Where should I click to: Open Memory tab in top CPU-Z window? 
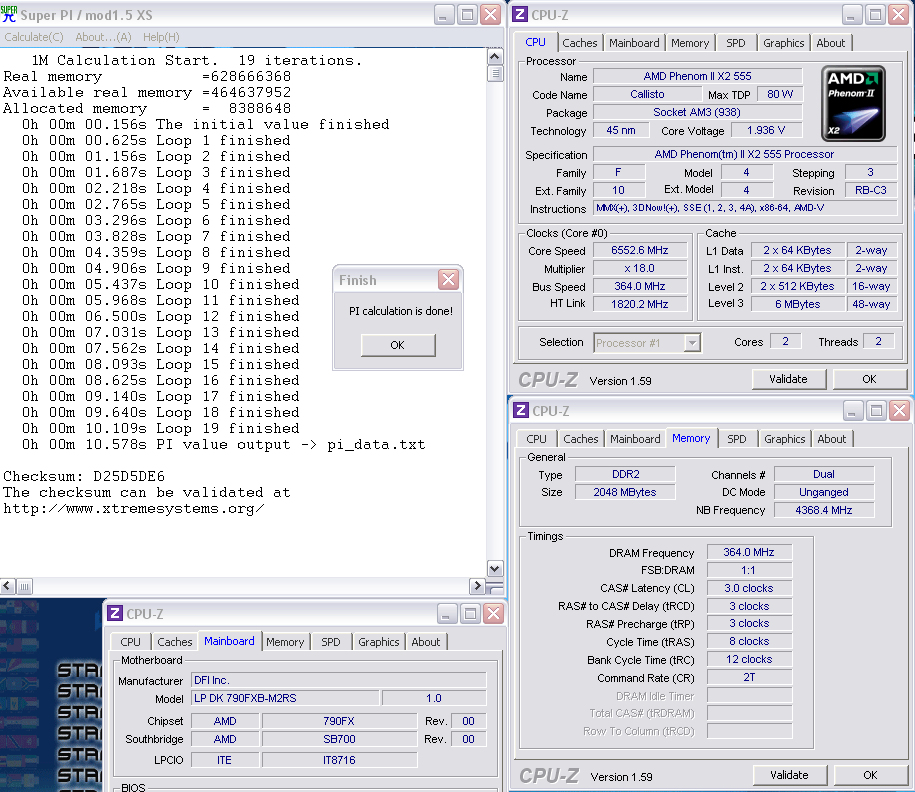click(690, 43)
